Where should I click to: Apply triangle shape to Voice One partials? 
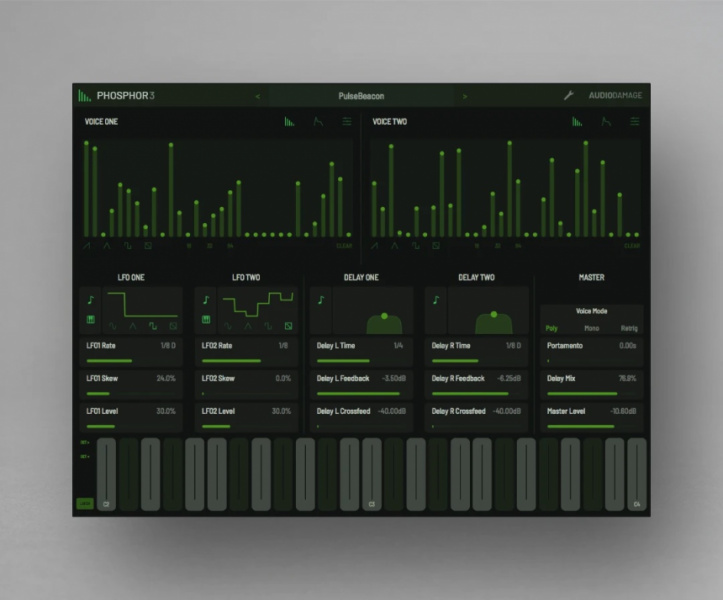[x=107, y=246]
